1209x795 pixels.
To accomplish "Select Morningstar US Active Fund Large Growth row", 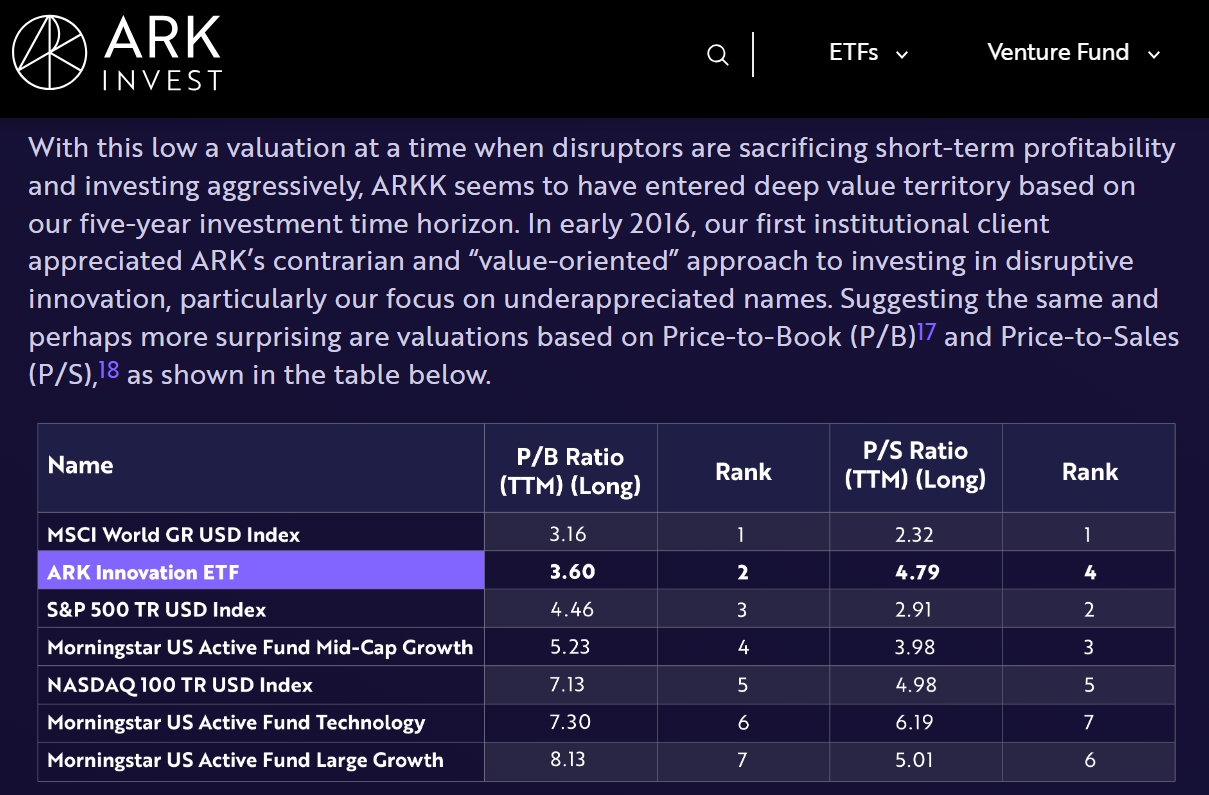I will (245, 760).
